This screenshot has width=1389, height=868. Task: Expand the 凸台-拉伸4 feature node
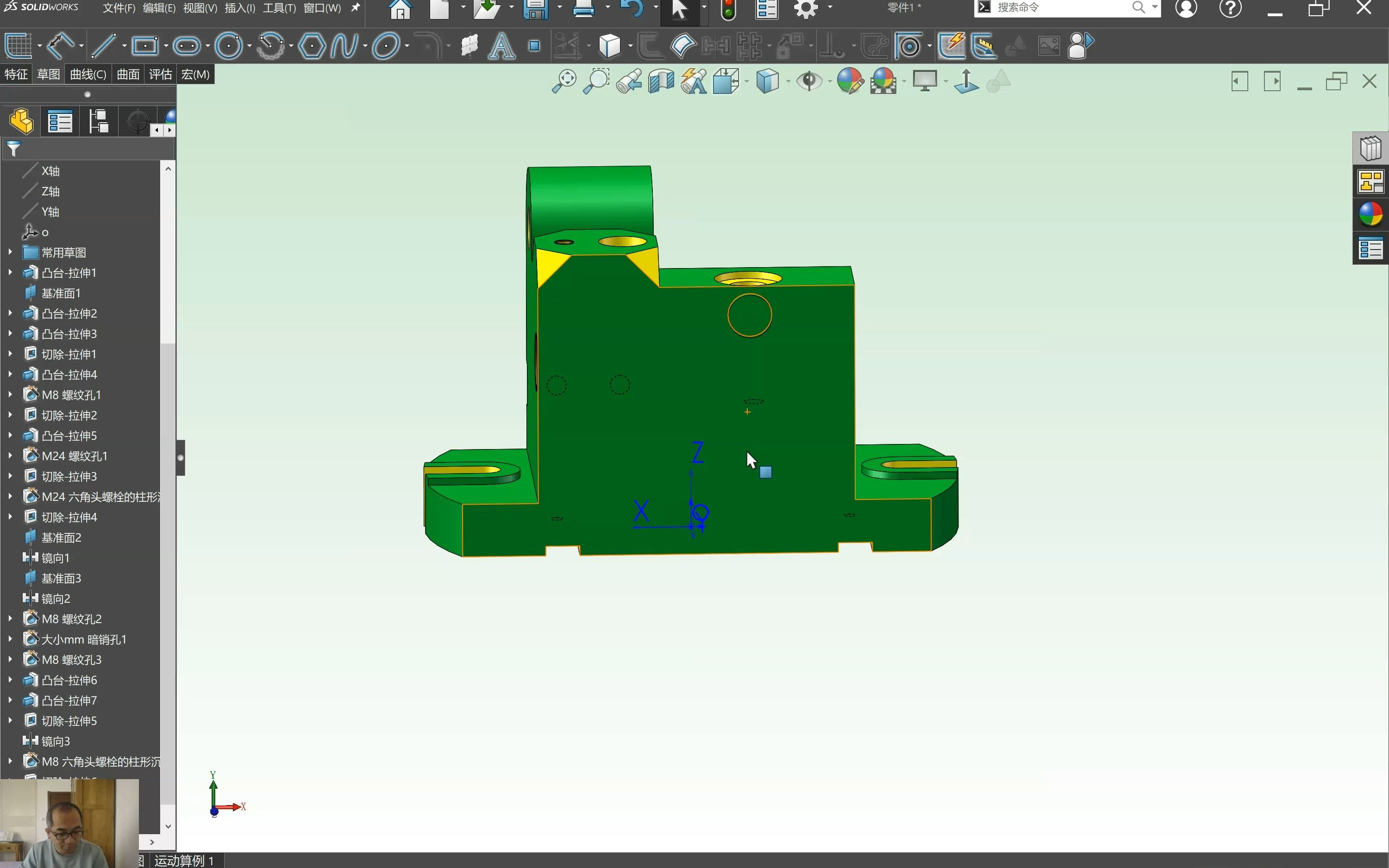pos(8,374)
